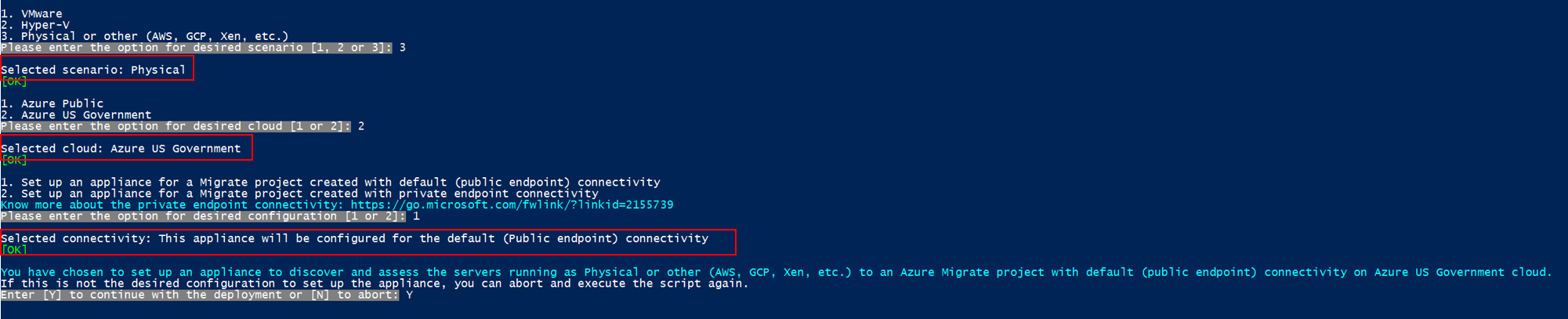Click the first green [OK] status
This screenshot has height=319, width=1568.
click(x=14, y=82)
